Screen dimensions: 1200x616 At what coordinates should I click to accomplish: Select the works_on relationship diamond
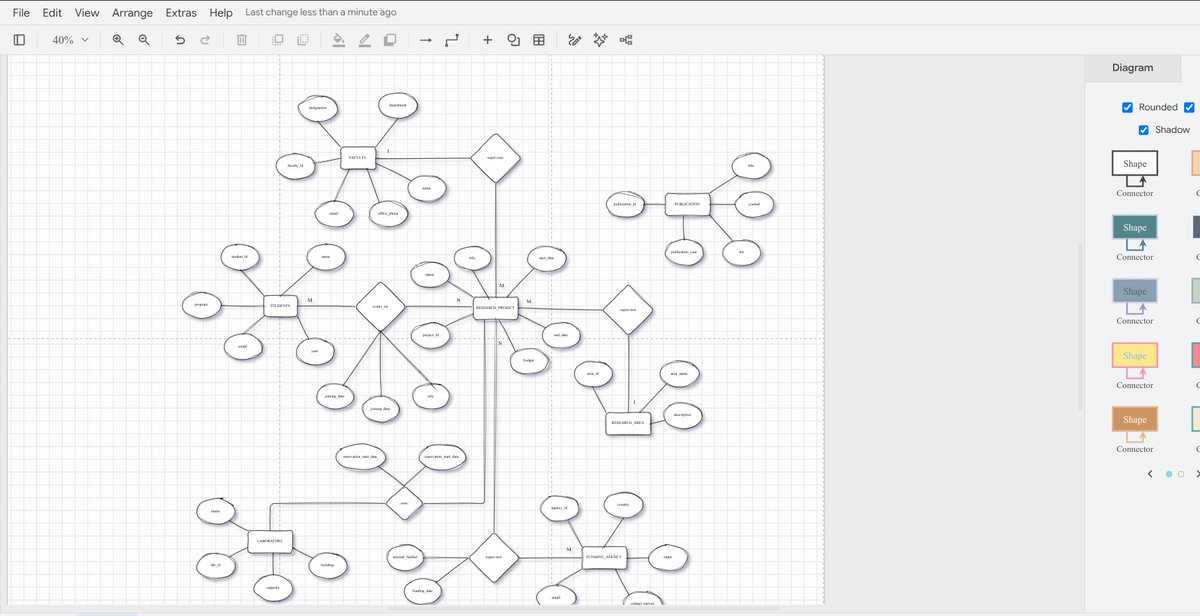pyautogui.click(x=380, y=306)
